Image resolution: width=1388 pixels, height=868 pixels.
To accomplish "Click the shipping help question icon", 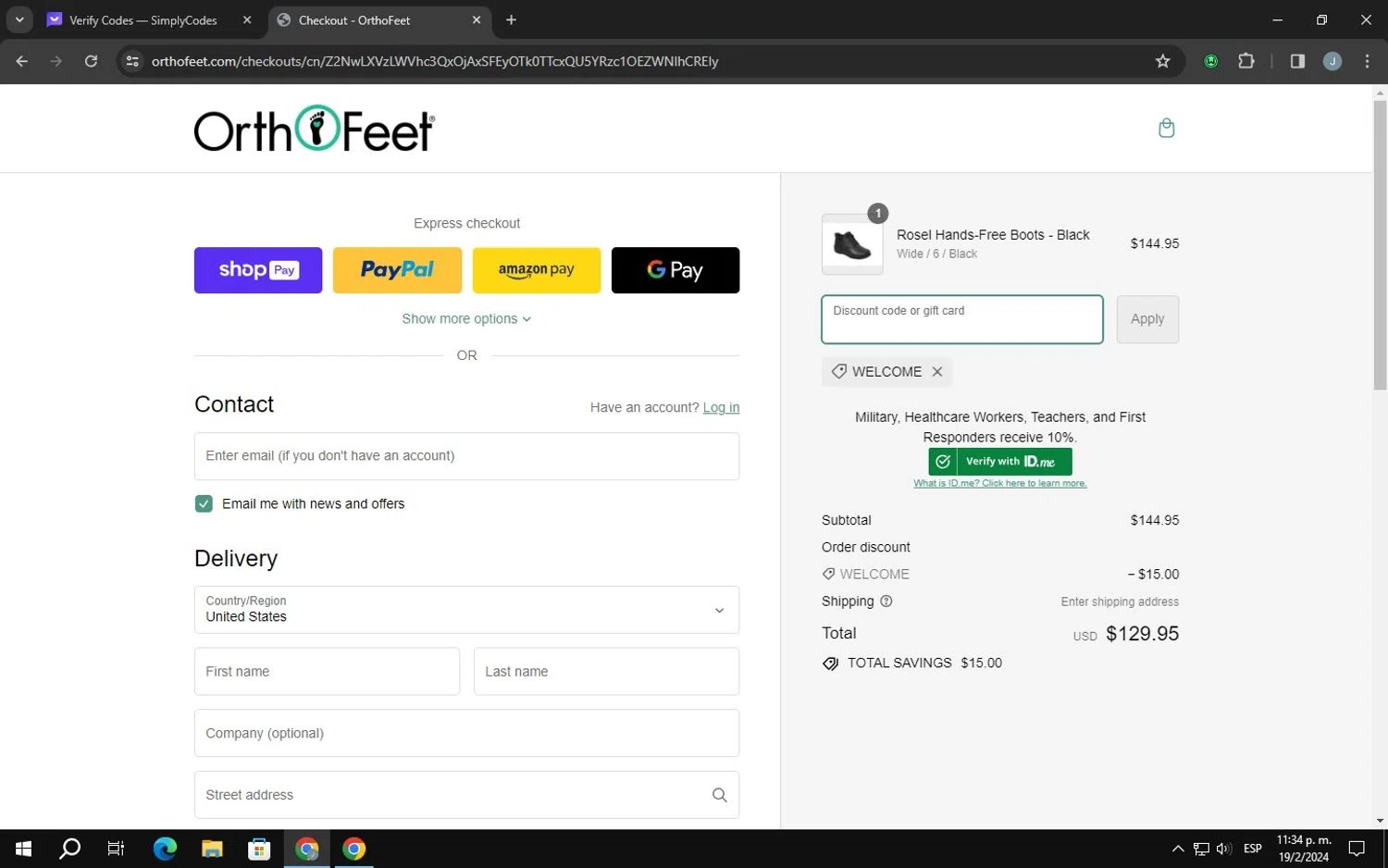I will coord(886,601).
